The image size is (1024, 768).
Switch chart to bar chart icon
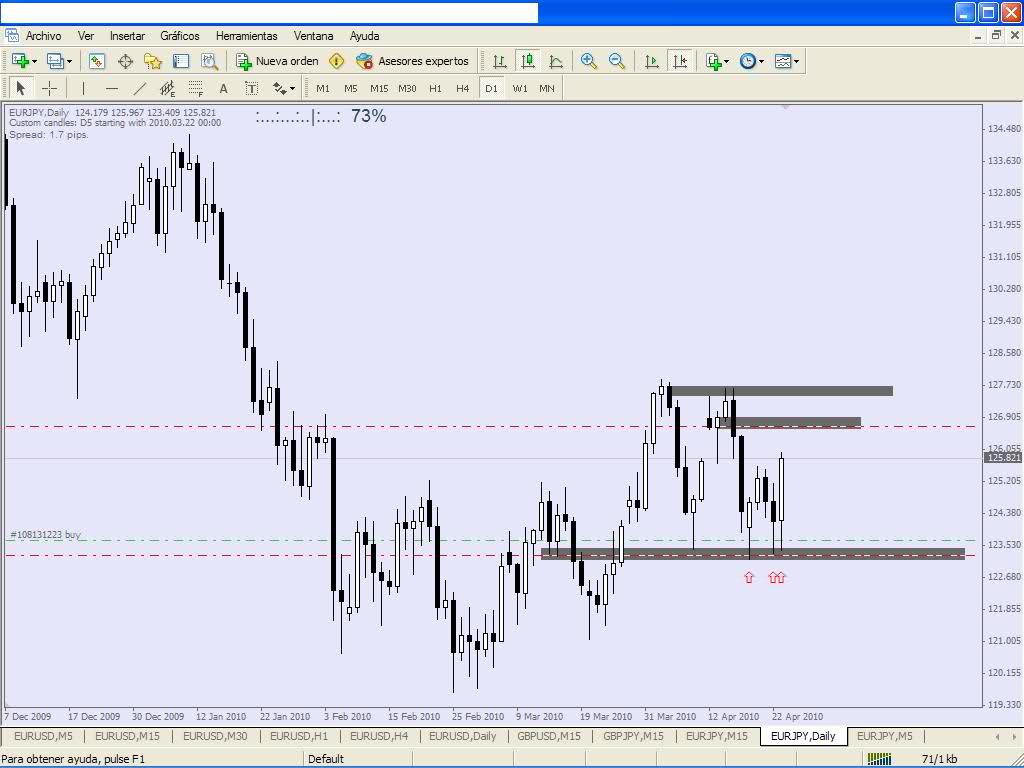(500, 61)
